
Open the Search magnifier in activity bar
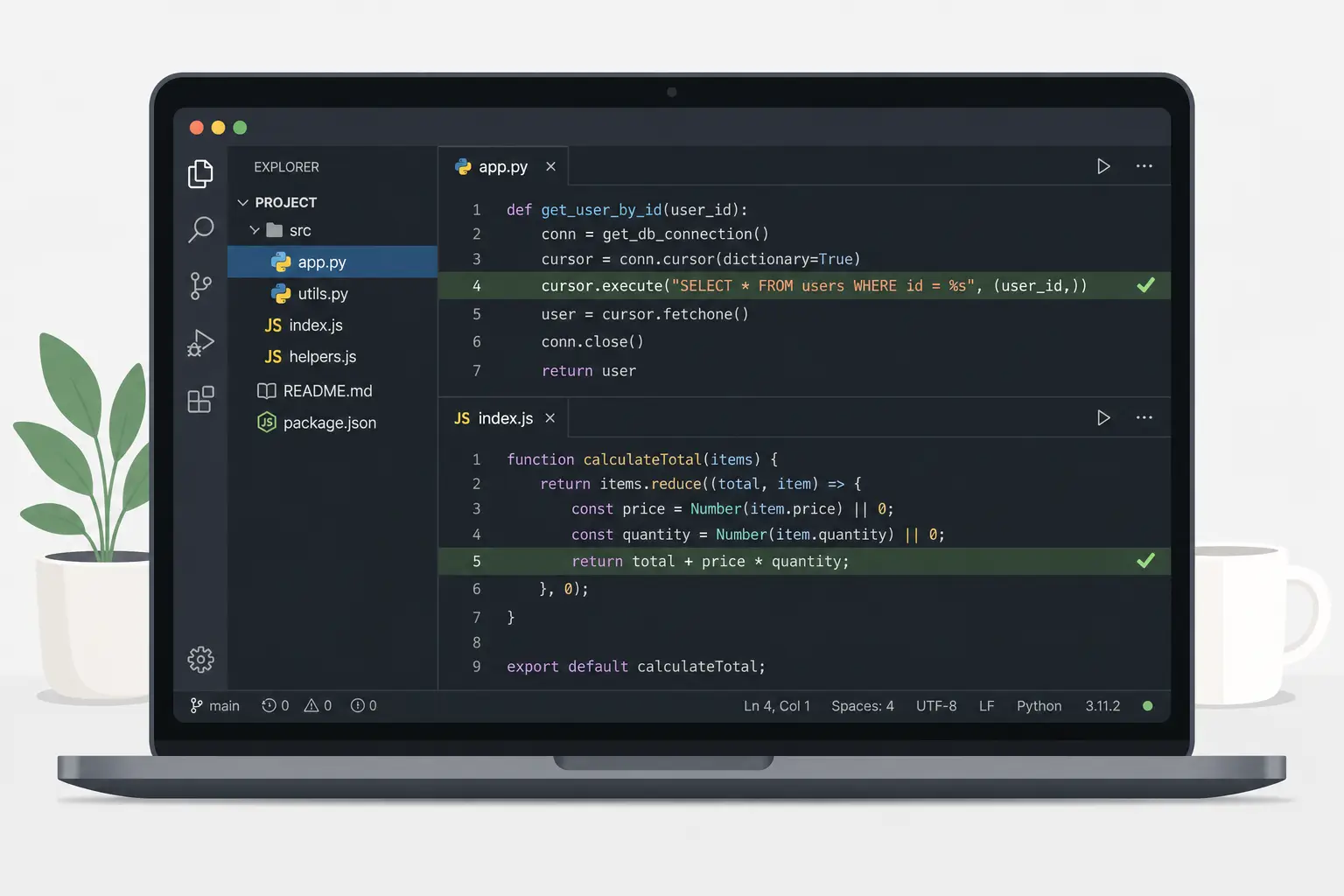(200, 230)
